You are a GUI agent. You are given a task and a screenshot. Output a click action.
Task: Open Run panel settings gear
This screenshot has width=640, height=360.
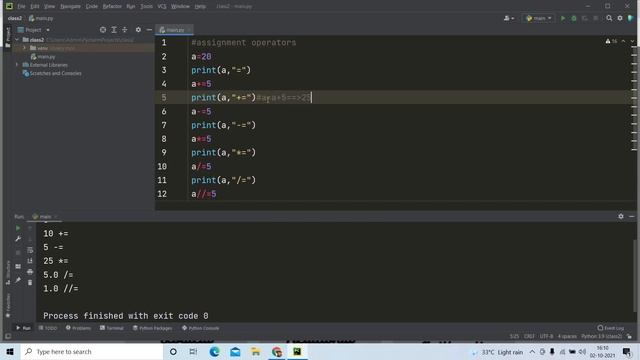[x=620, y=216]
